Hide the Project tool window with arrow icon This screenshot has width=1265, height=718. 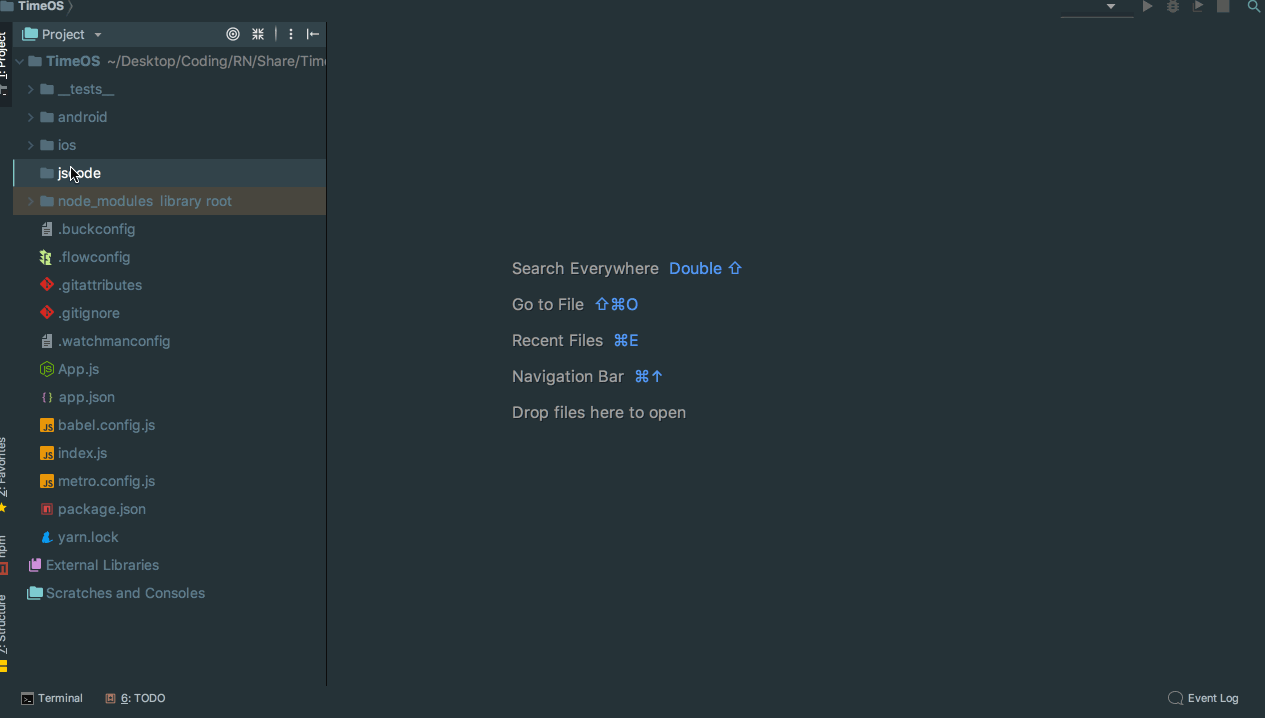pos(313,34)
